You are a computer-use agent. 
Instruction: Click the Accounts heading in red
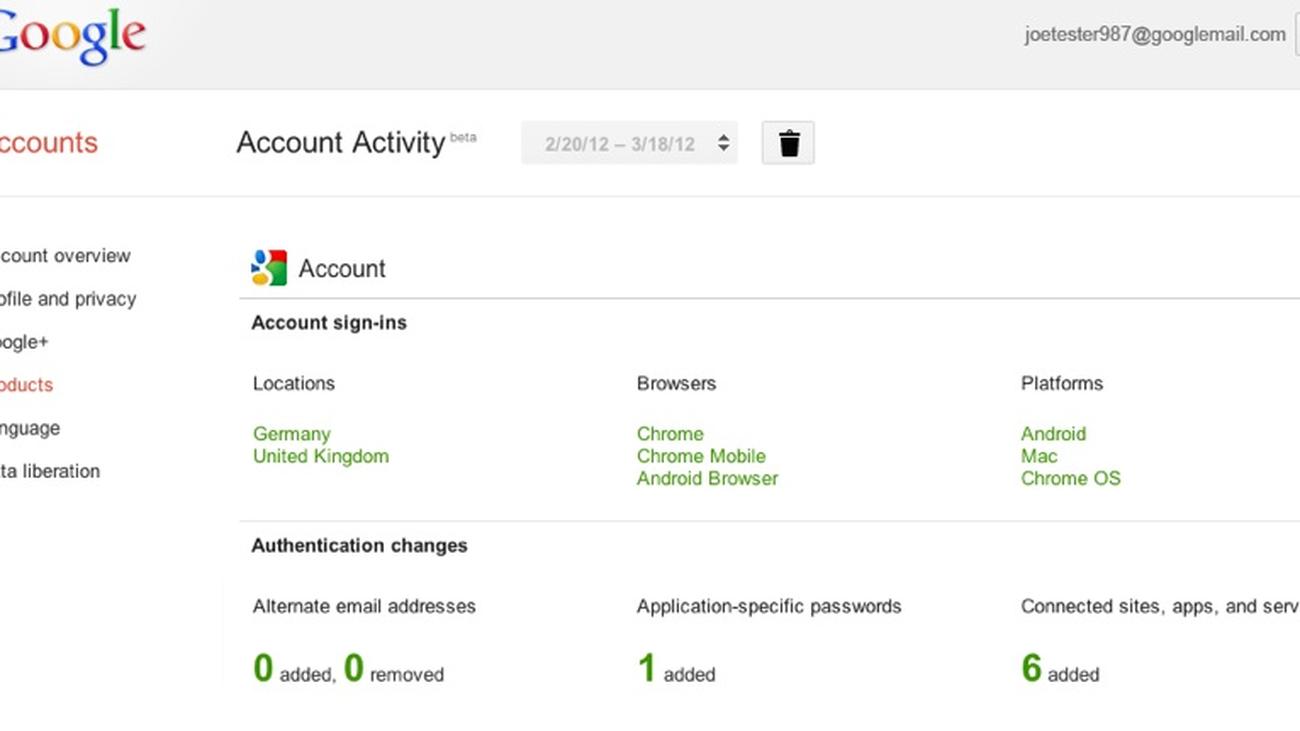[x=48, y=143]
